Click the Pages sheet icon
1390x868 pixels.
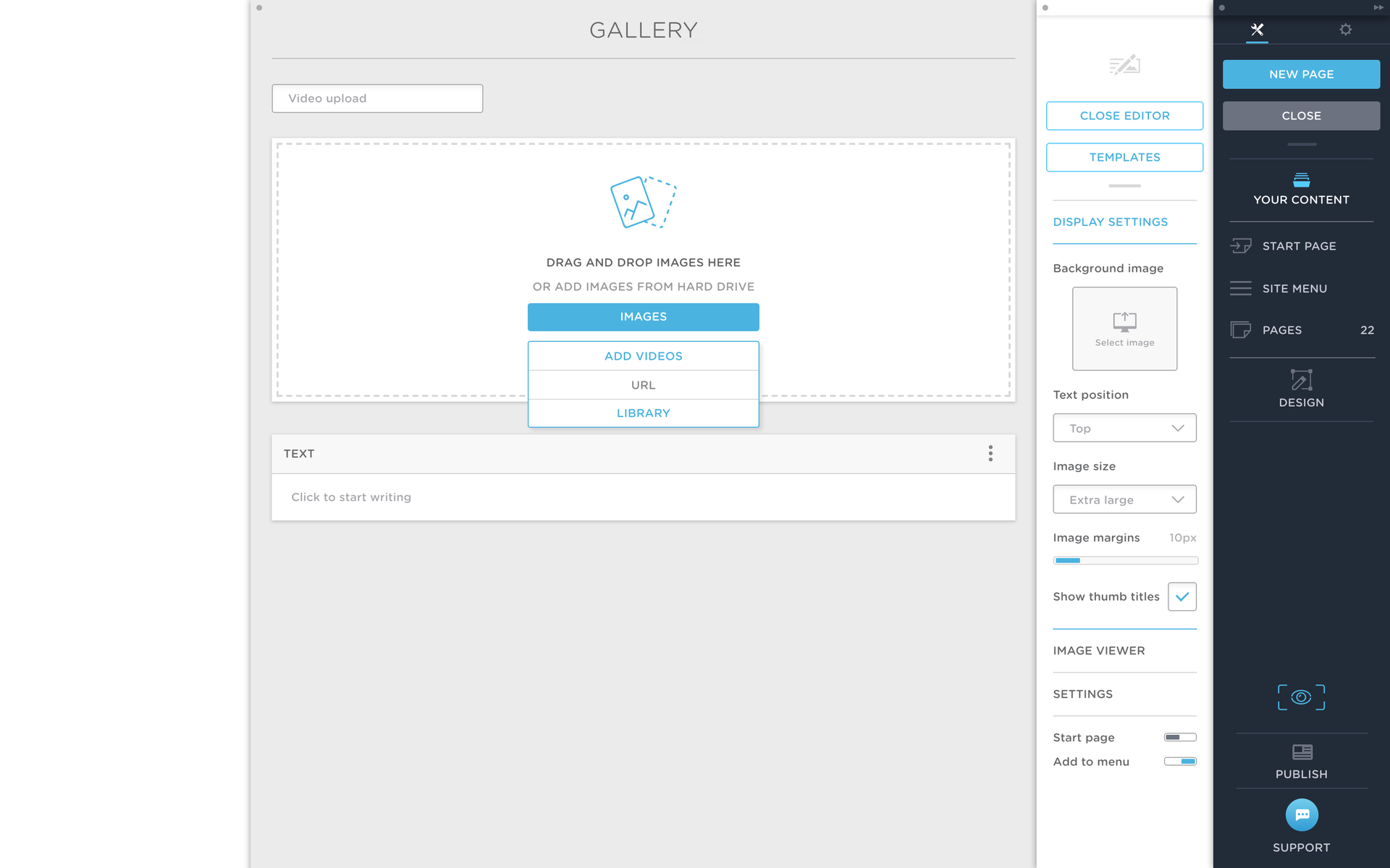pos(1241,330)
